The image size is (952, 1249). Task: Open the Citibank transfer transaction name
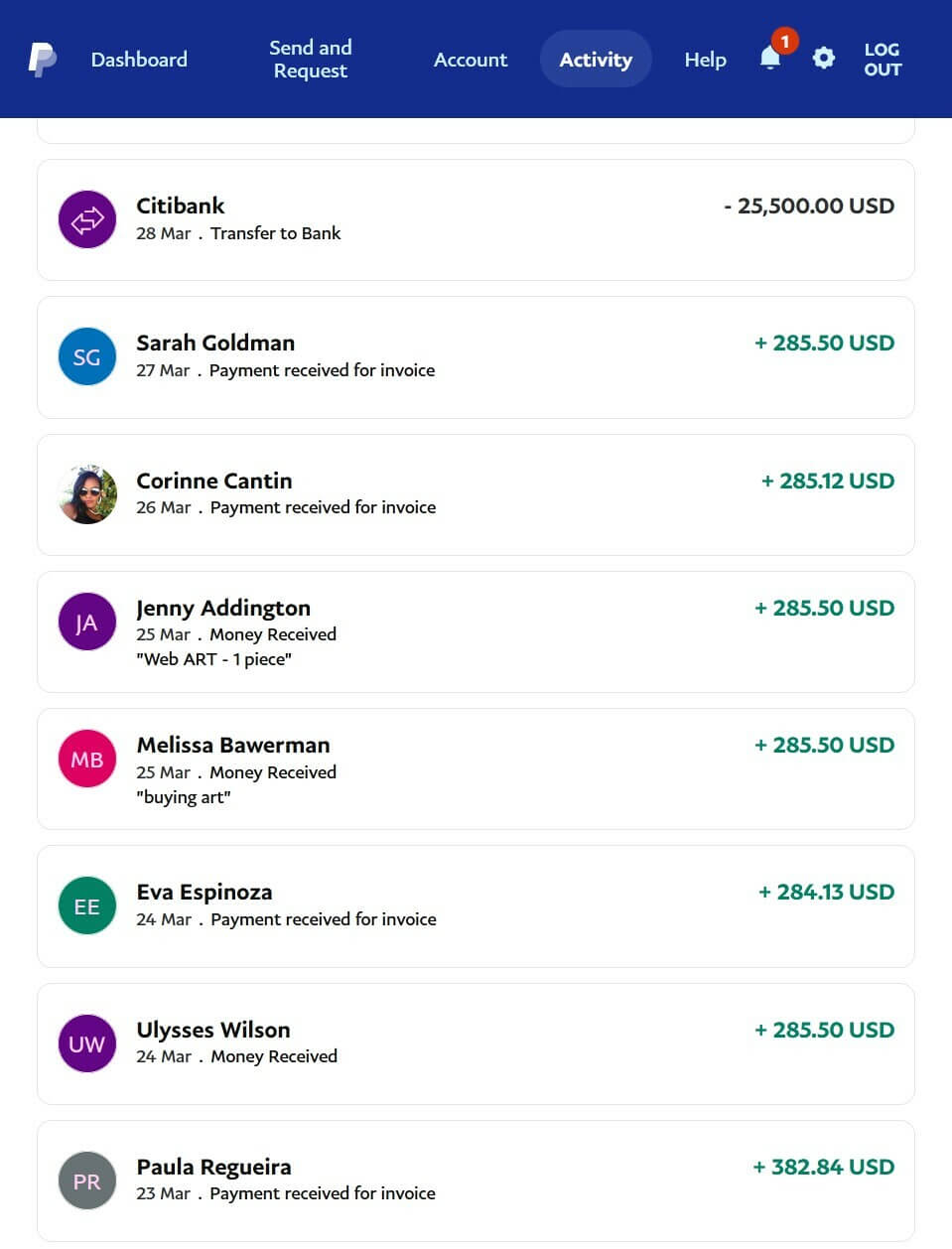tap(181, 206)
